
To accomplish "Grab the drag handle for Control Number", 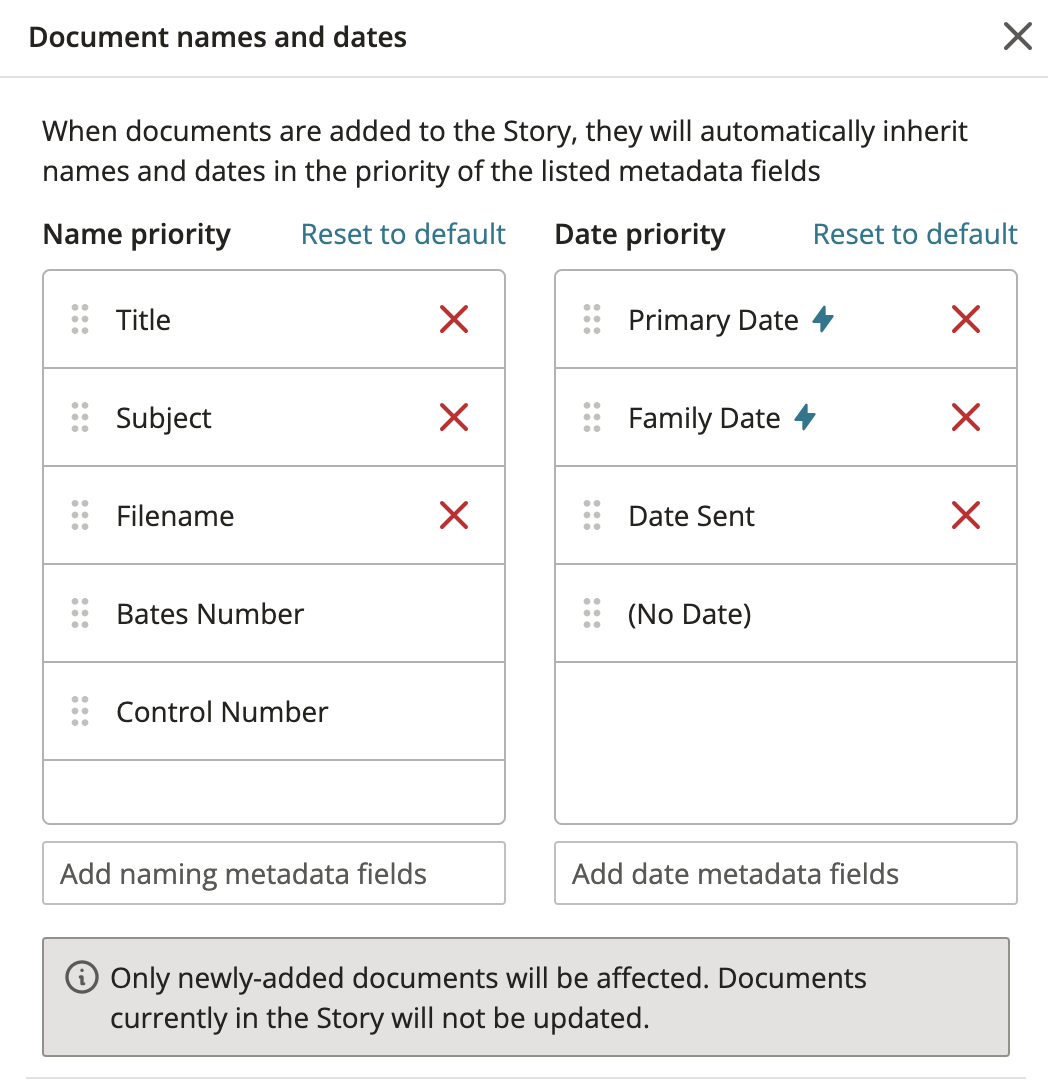I will point(80,711).
